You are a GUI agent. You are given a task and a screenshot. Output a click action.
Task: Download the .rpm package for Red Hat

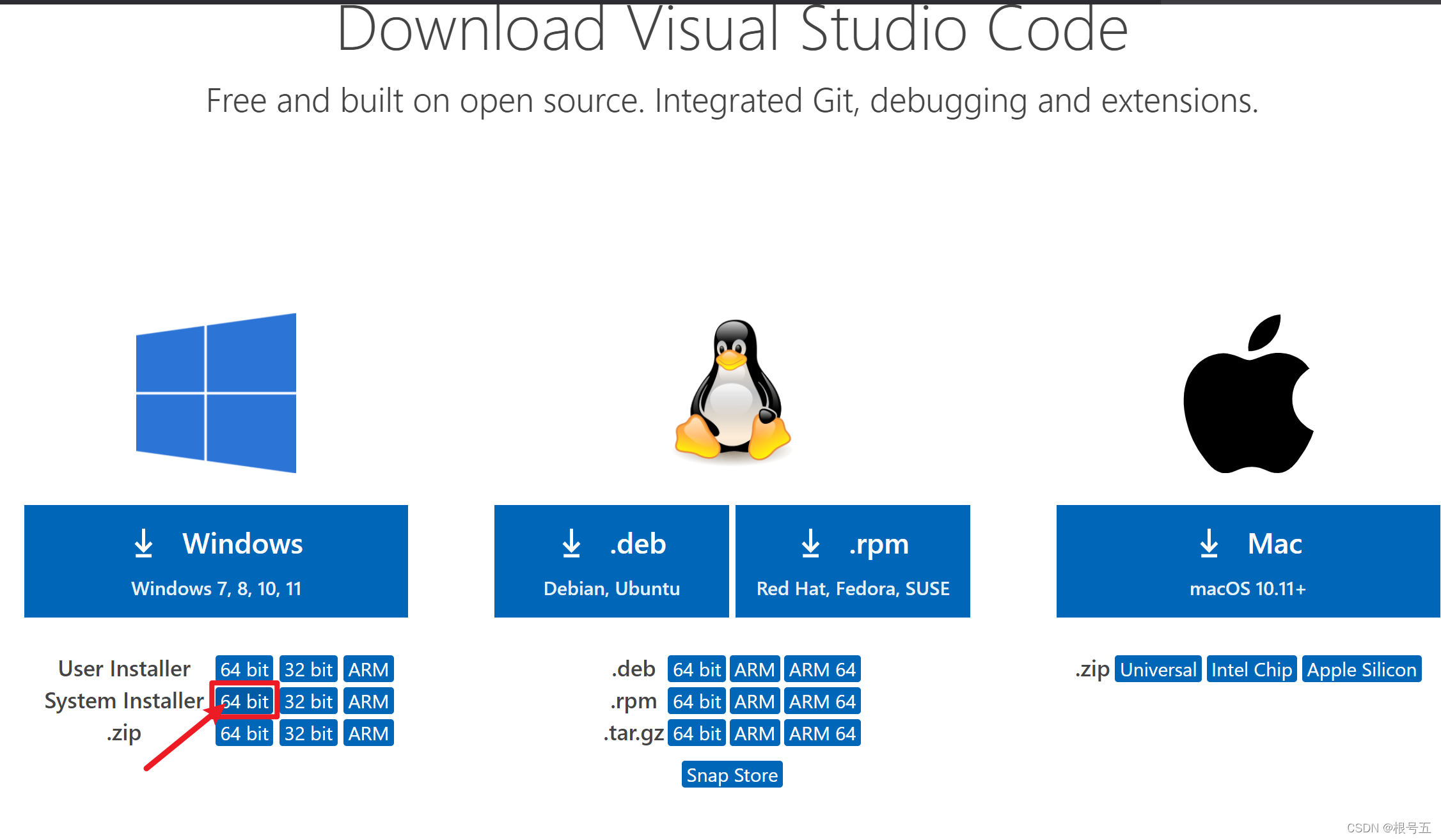pyautogui.click(x=853, y=561)
